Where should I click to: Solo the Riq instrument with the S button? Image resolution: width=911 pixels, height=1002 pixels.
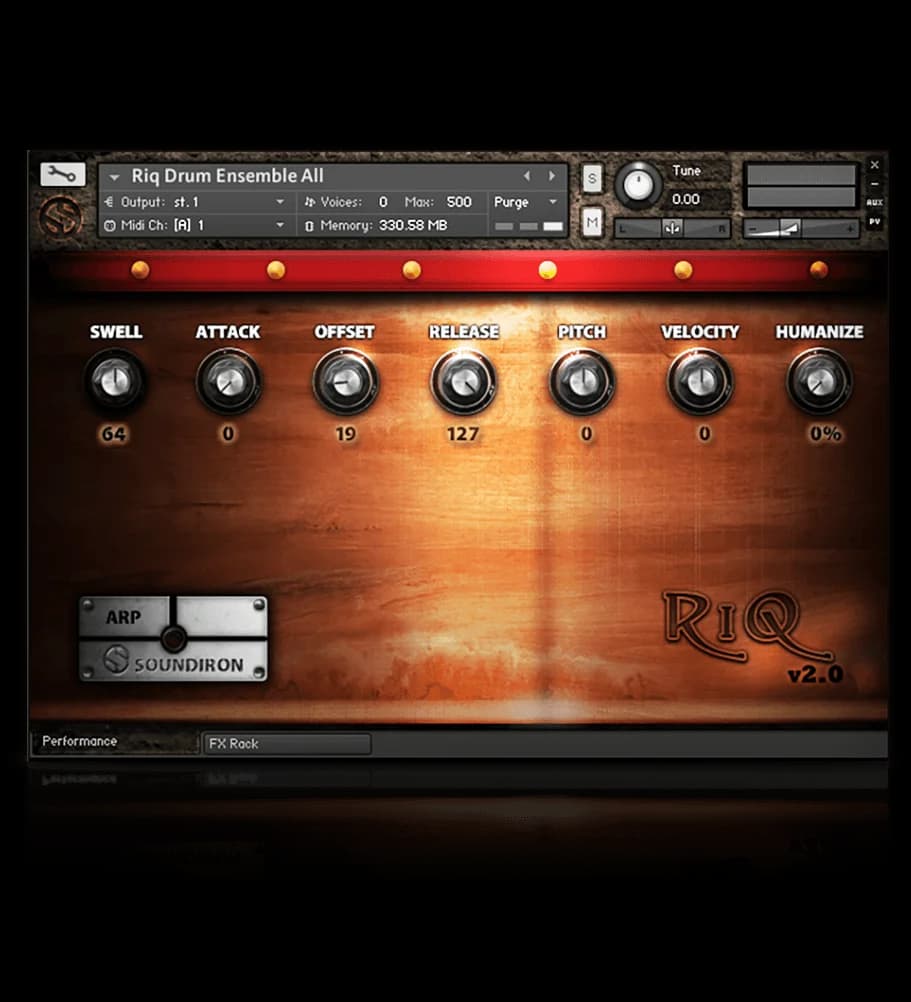point(592,177)
